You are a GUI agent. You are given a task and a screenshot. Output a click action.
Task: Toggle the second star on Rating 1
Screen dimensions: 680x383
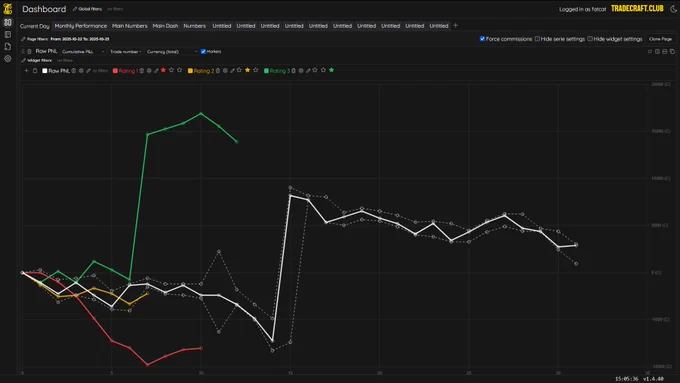pos(171,70)
